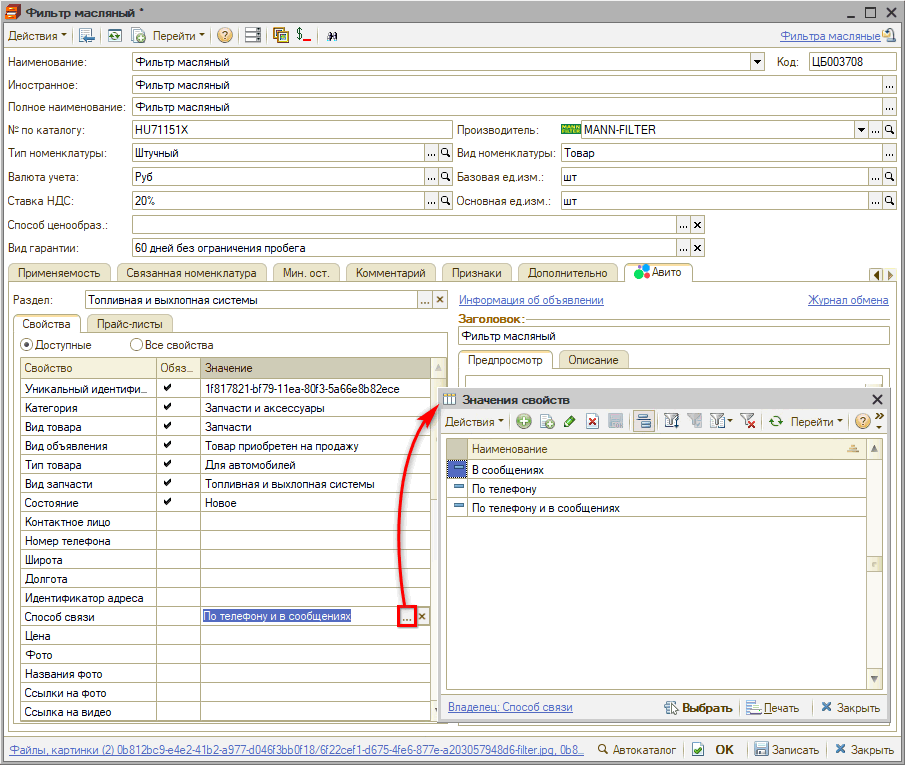Click the green Add icon in Значения свойств
This screenshot has height=765, width=905.
523,422
